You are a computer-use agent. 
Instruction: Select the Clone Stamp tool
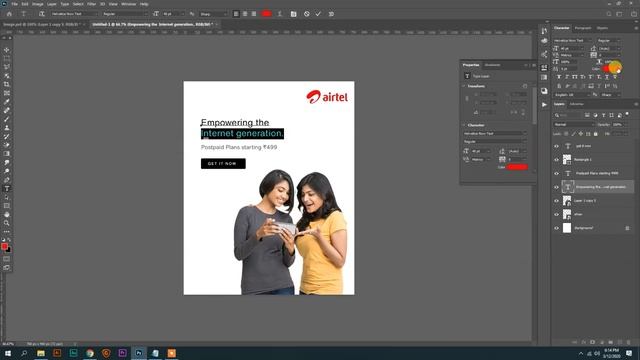7,128
